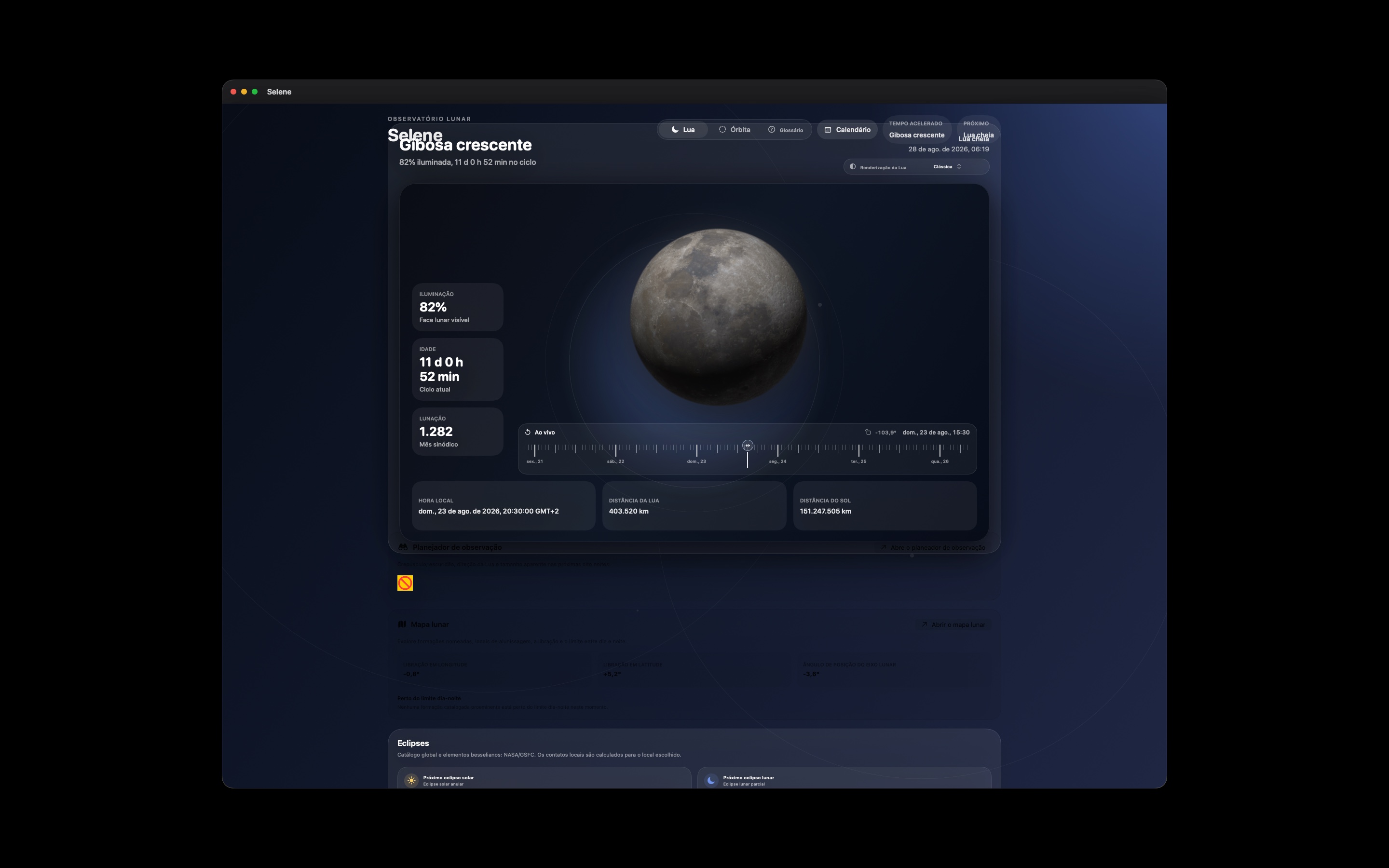
Task: Click the Idade 11 d 0 h card
Action: click(x=457, y=369)
